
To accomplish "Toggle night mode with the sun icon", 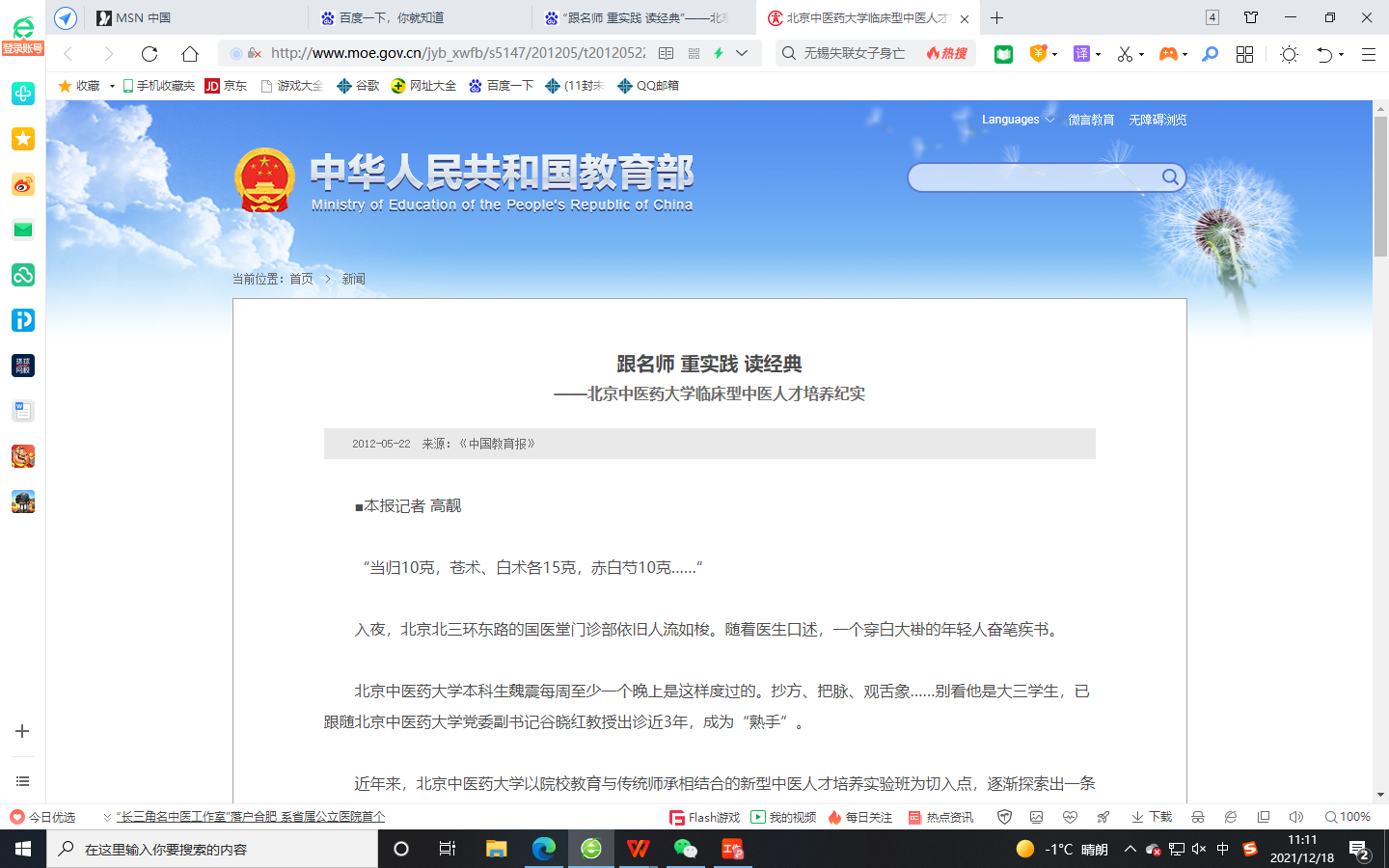I will coord(1289,54).
